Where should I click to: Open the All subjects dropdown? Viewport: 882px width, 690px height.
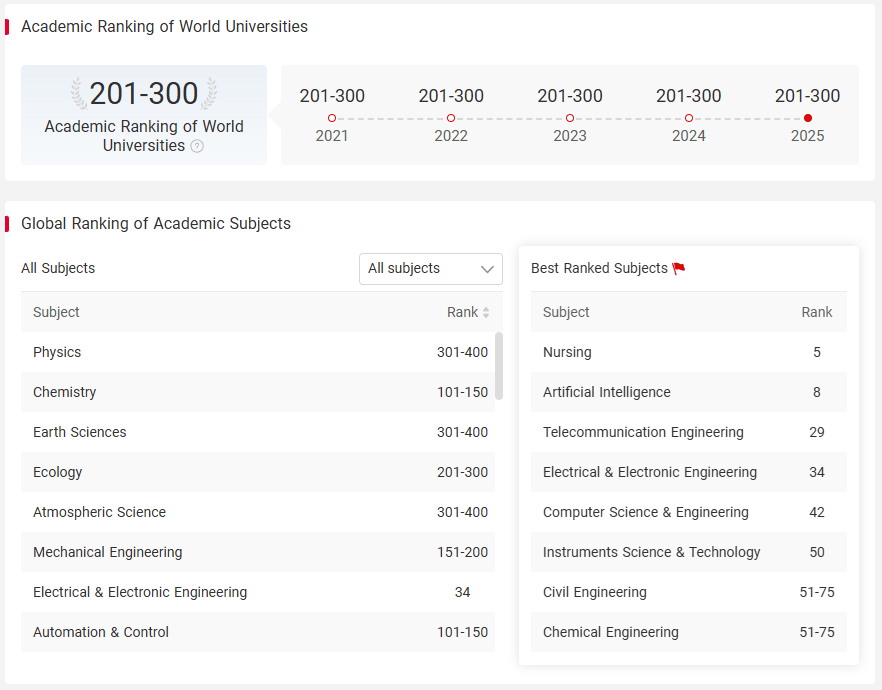(x=431, y=269)
